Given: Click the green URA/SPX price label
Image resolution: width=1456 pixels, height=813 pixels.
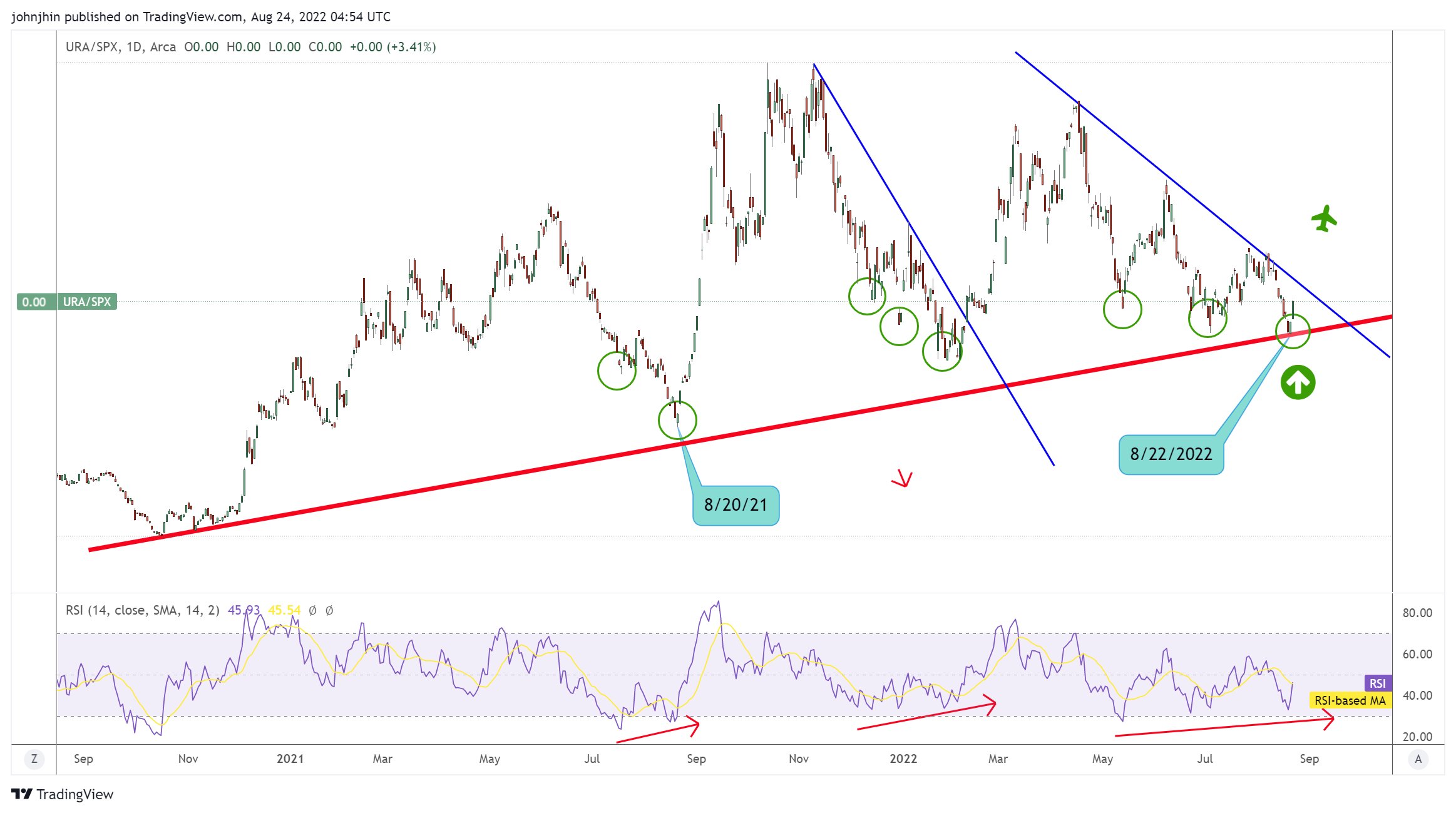Looking at the screenshot, I should (x=87, y=302).
